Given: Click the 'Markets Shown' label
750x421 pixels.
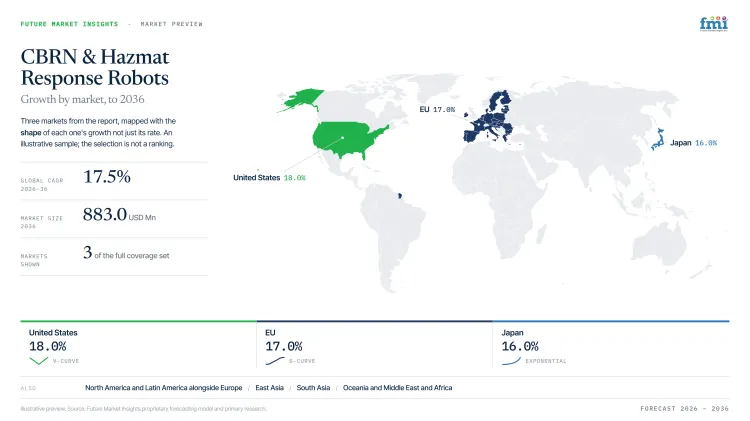Looking at the screenshot, I should click(34, 260).
